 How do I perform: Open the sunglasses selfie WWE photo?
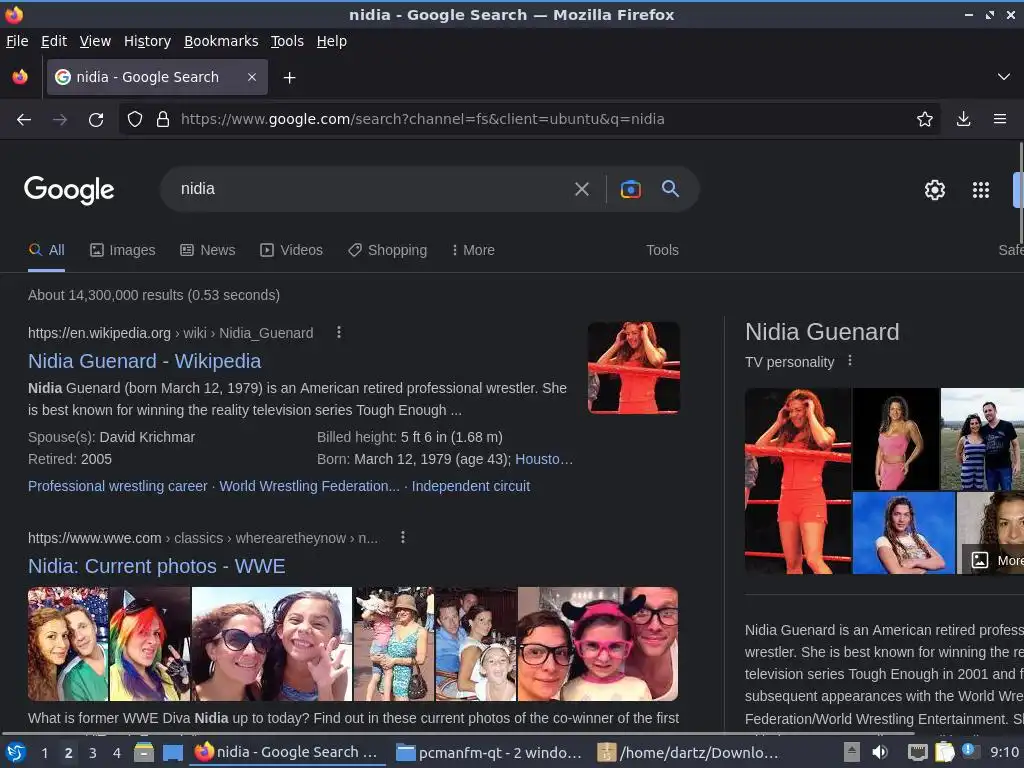pos(272,644)
